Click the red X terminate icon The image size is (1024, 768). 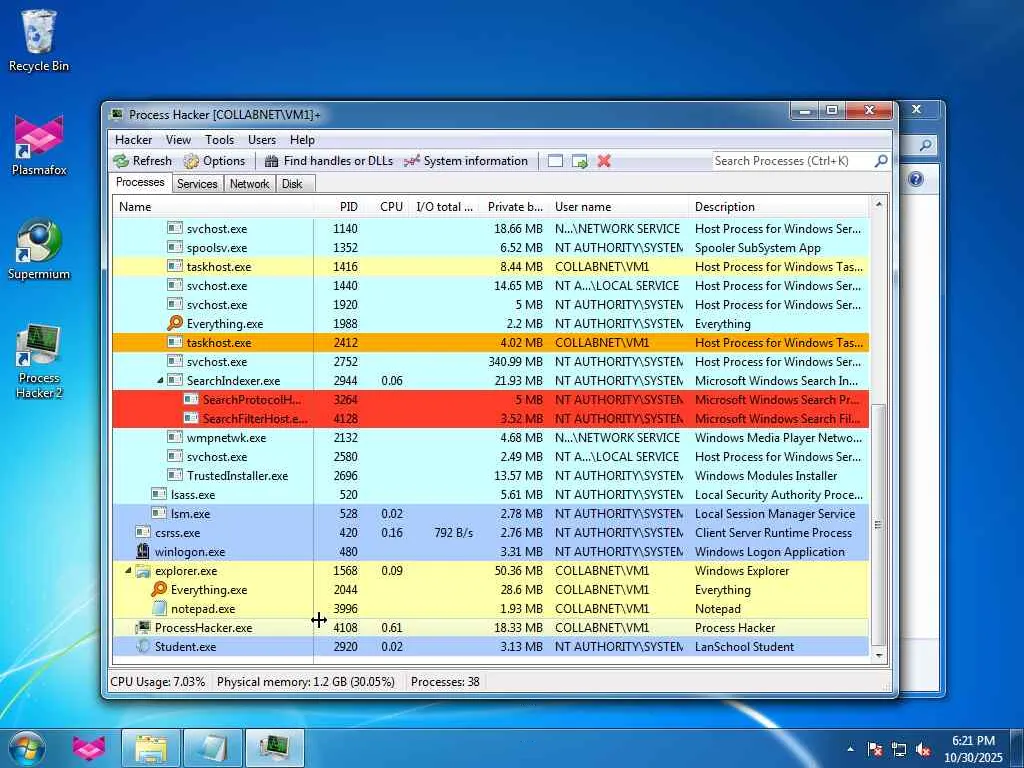604,161
